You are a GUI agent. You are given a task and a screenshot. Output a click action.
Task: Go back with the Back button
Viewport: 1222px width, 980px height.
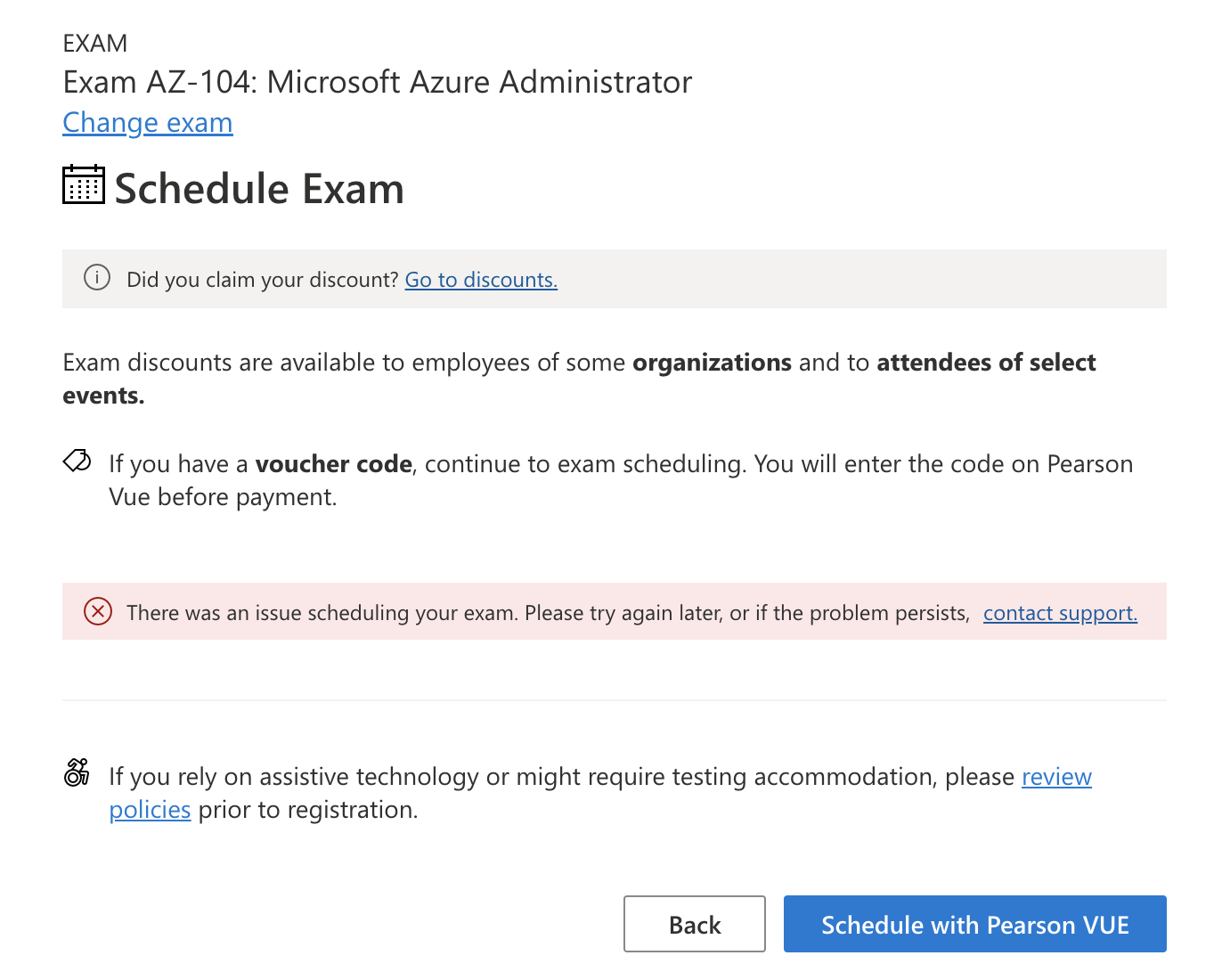click(x=695, y=924)
